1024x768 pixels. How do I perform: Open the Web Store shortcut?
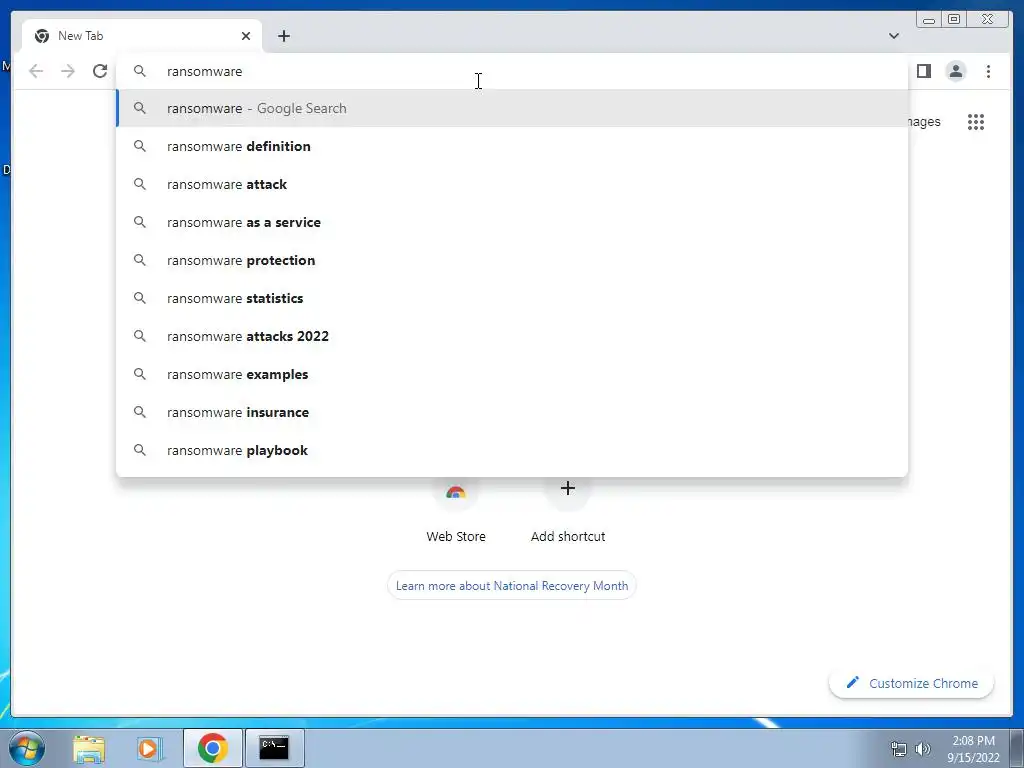456,509
